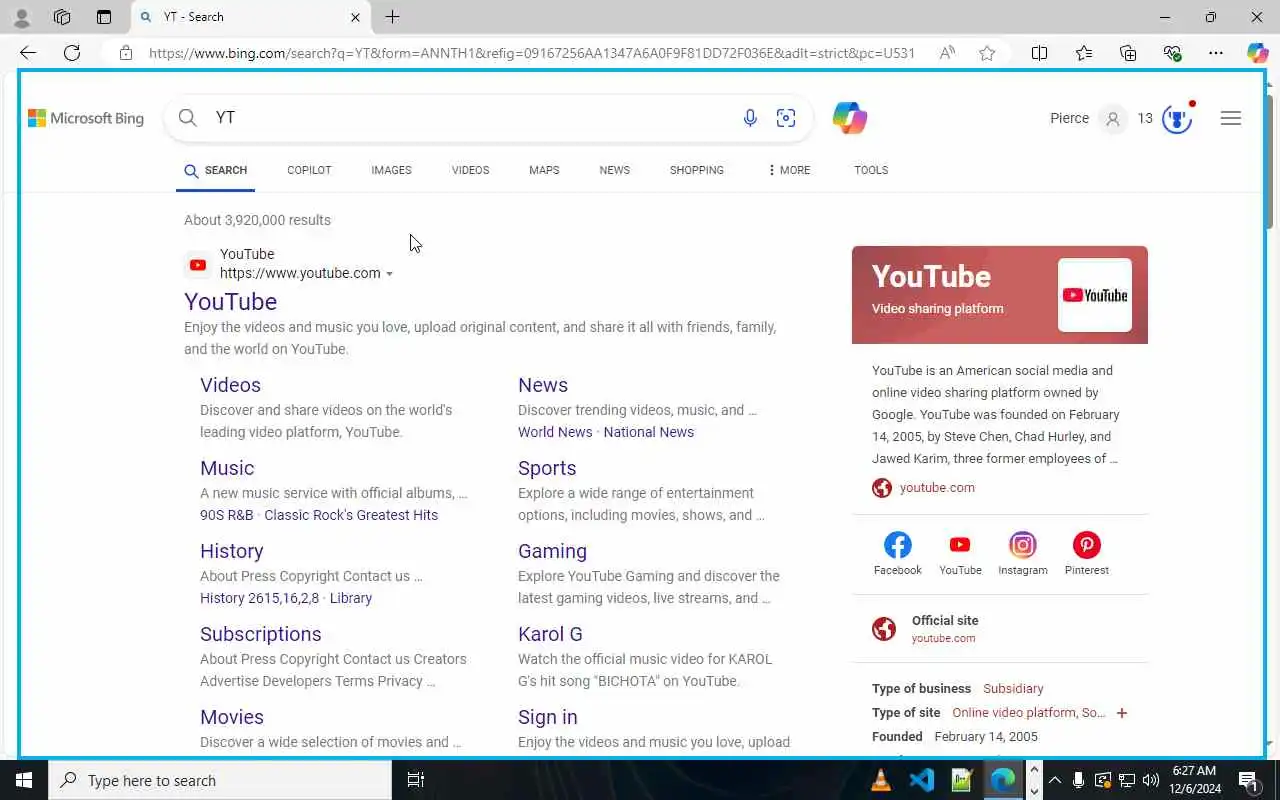This screenshot has height=800, width=1280.
Task: Click the browser back arrow
Action: (x=28, y=53)
